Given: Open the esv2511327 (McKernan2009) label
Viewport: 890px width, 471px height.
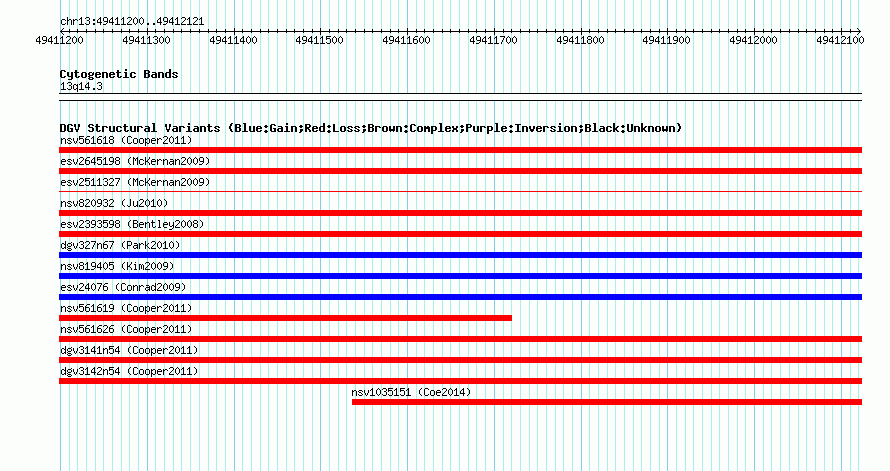Looking at the screenshot, I should 135,182.
